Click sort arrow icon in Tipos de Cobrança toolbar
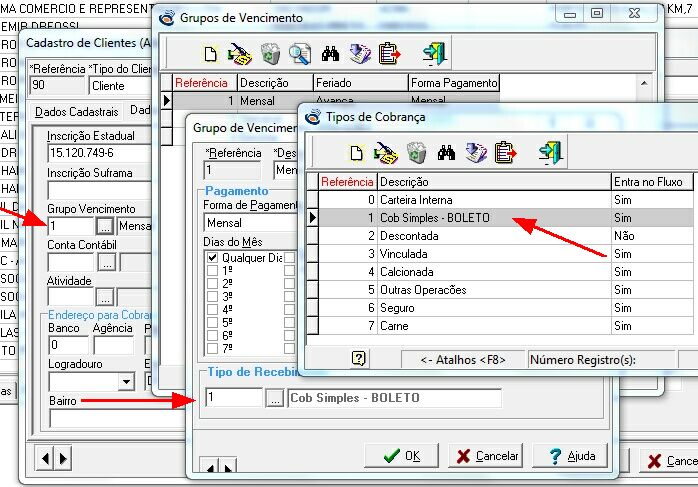 (x=475, y=153)
